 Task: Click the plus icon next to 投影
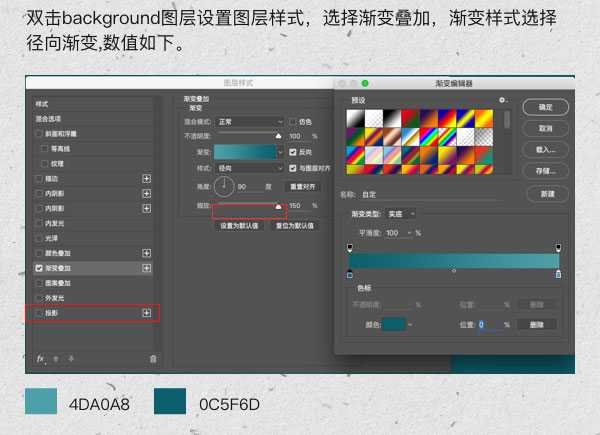pyautogui.click(x=146, y=313)
